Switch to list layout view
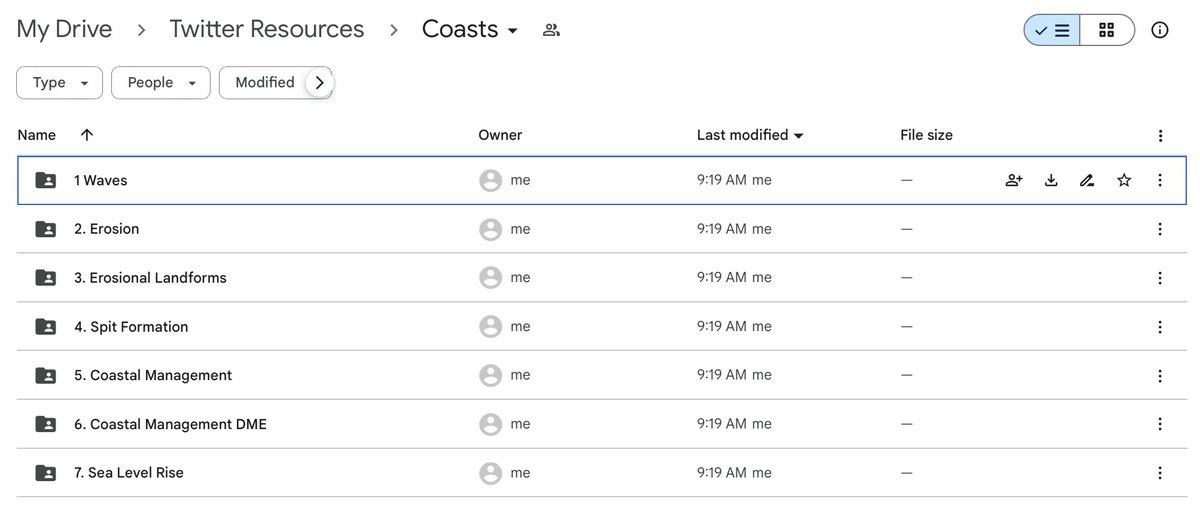Image resolution: width=1200 pixels, height=514 pixels. point(1052,30)
